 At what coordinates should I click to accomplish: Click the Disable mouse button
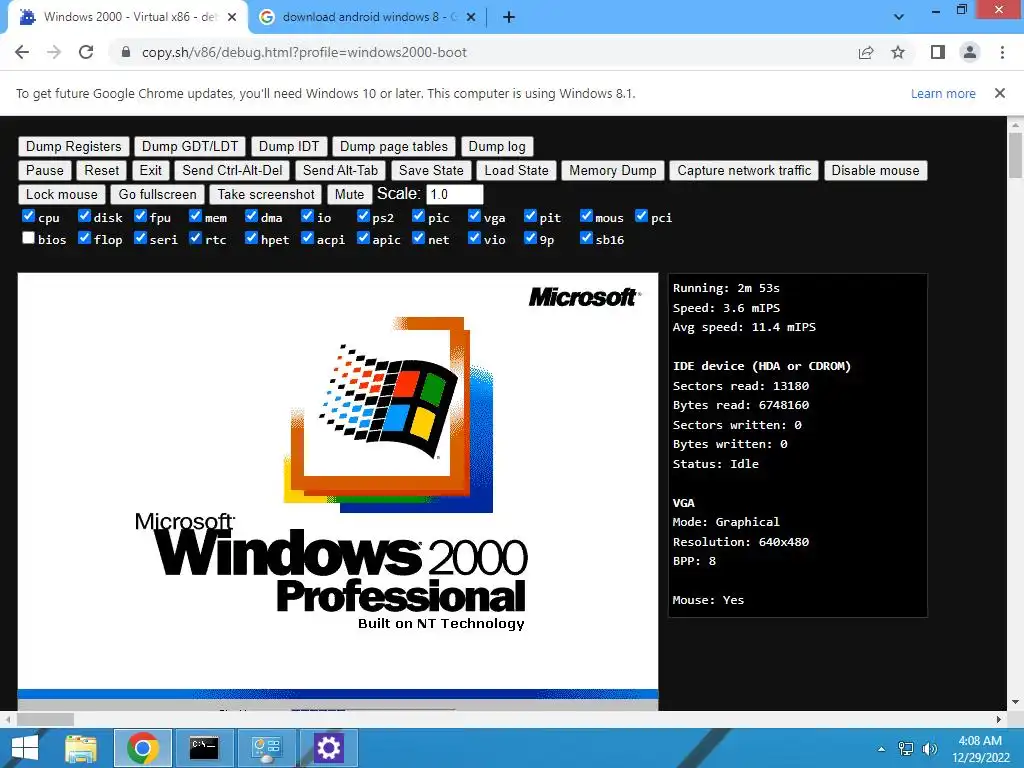(x=875, y=170)
